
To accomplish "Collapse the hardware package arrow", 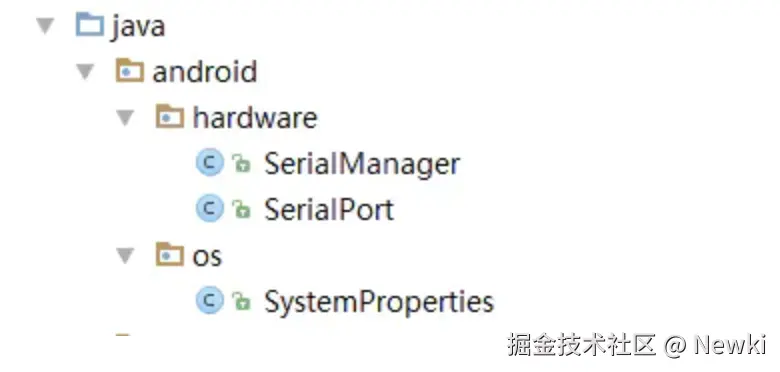I will click(x=125, y=118).
